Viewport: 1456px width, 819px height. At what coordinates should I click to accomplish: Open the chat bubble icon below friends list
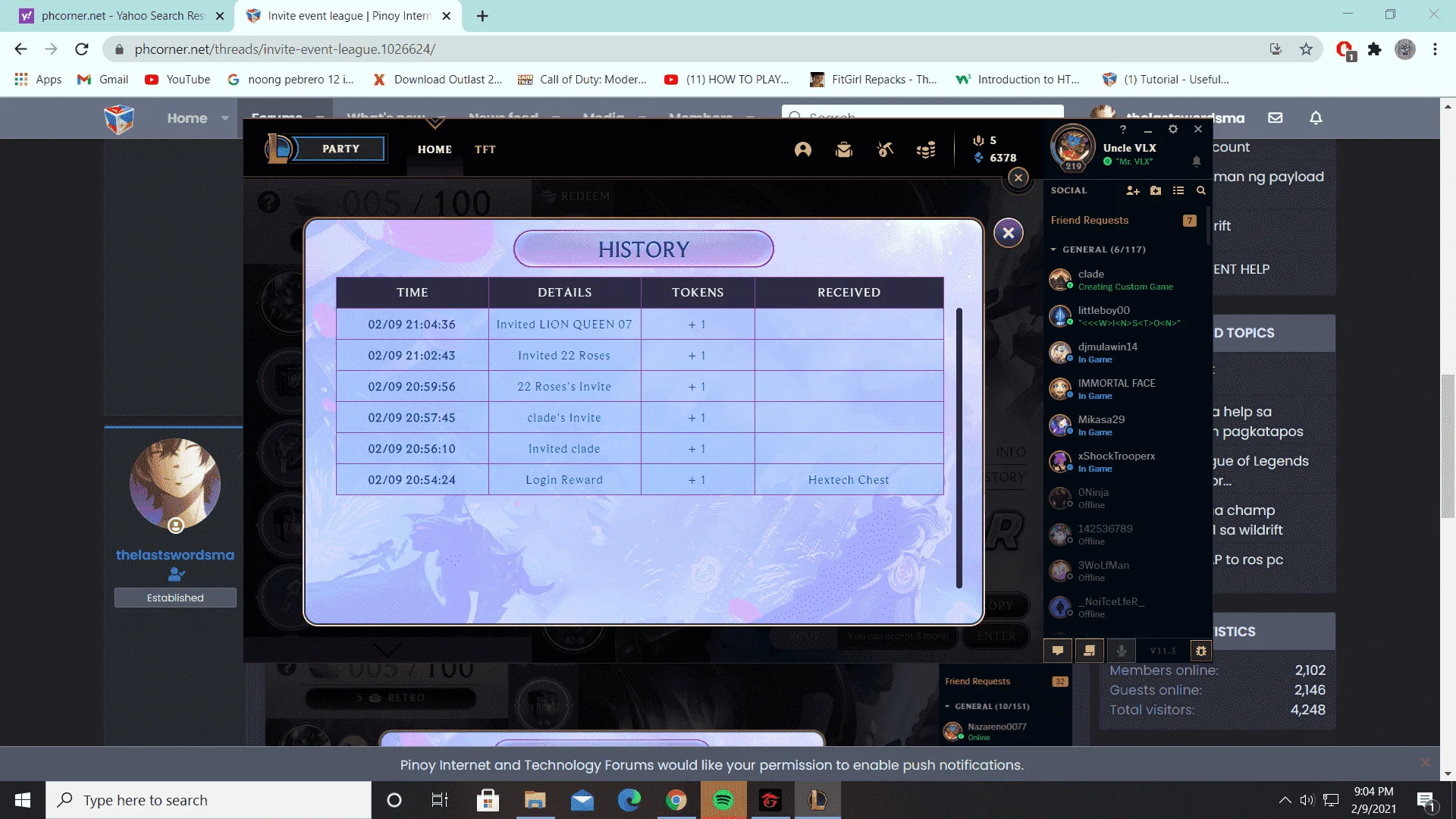tap(1058, 651)
